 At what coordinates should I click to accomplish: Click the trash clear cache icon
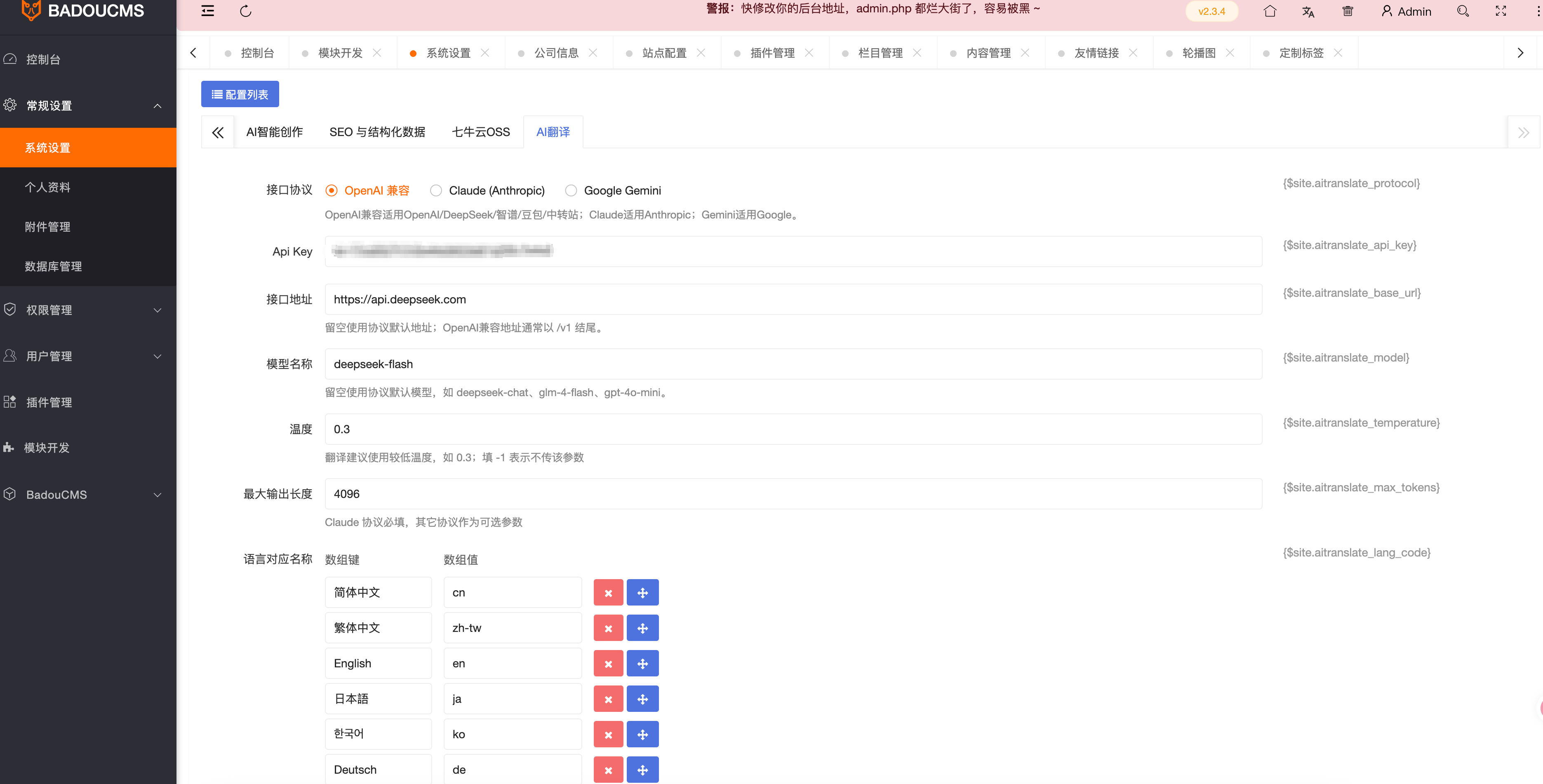(x=1348, y=11)
